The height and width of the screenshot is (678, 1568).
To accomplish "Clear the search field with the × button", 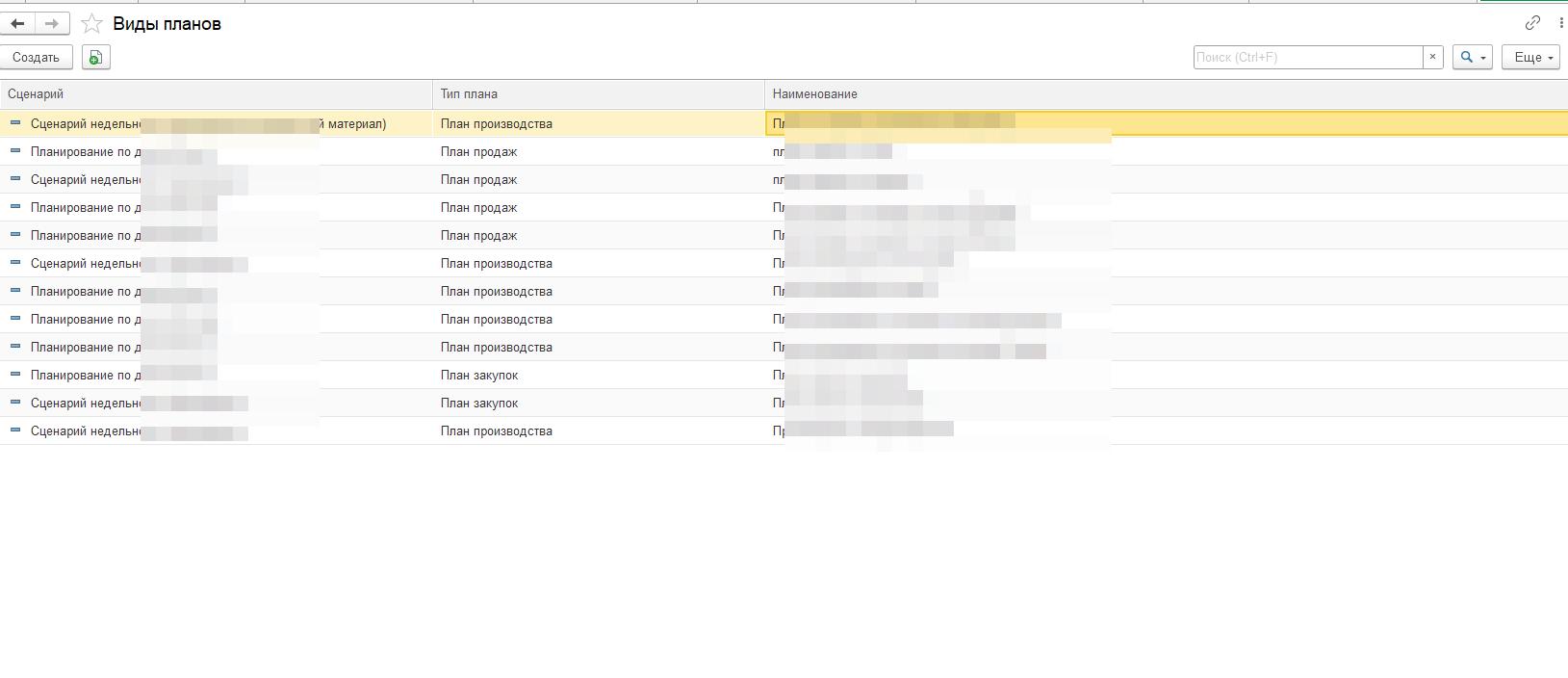I will [1432, 58].
